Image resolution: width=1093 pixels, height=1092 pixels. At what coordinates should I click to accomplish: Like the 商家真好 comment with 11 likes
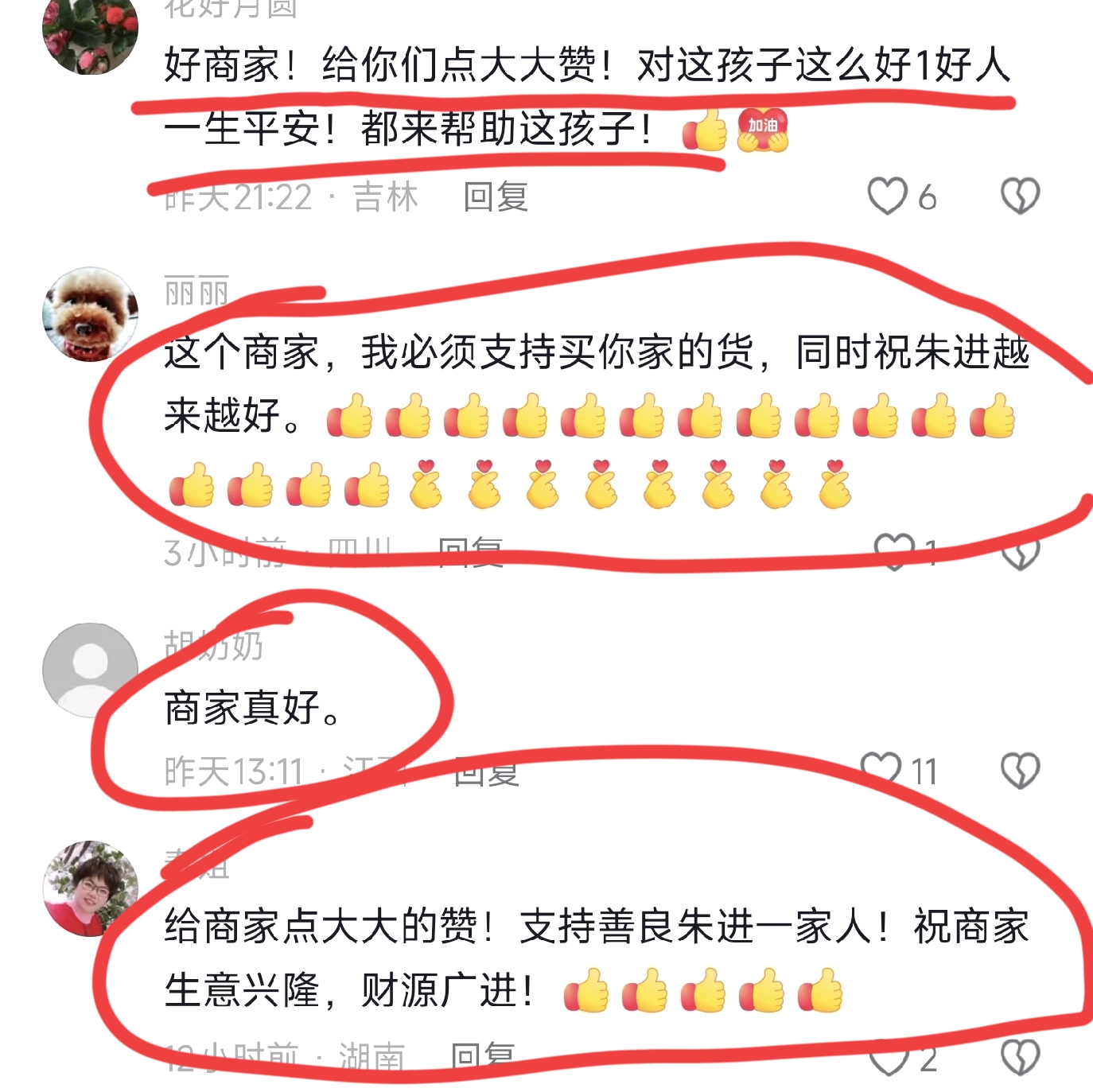[x=881, y=769]
